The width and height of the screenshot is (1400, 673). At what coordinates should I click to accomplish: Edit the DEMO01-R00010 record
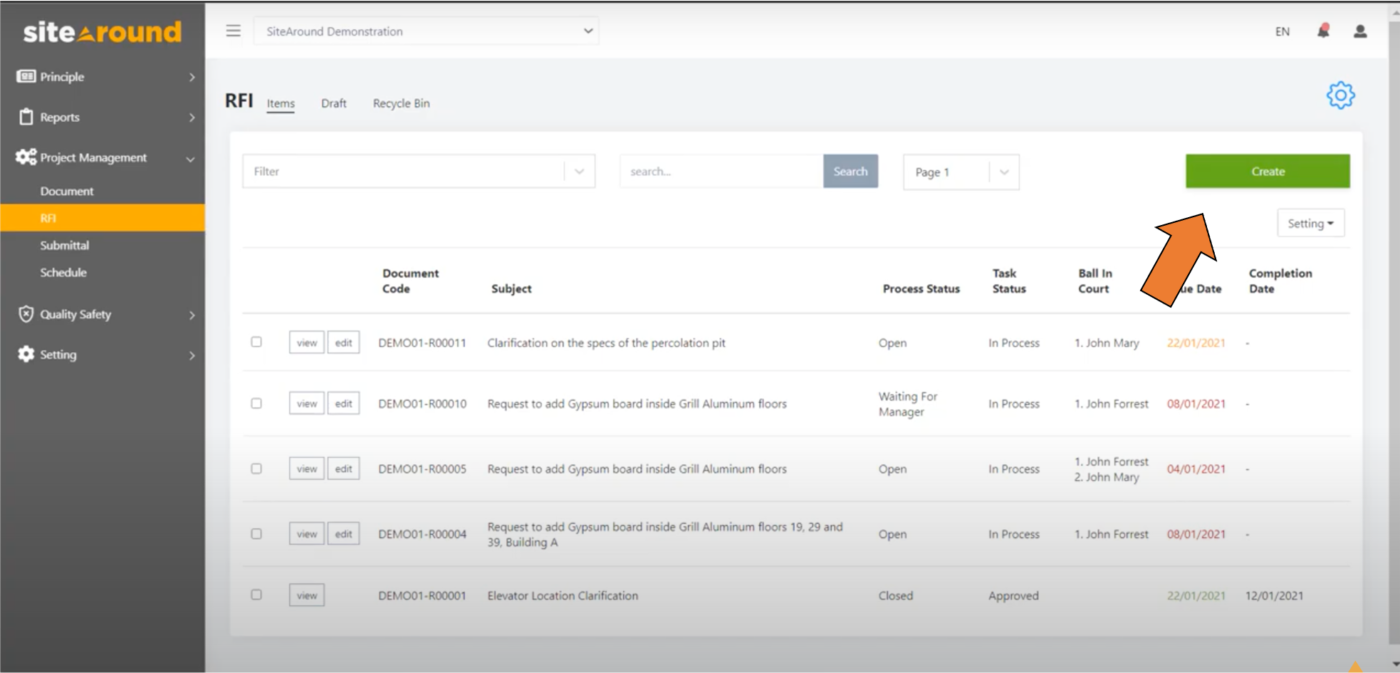344,403
